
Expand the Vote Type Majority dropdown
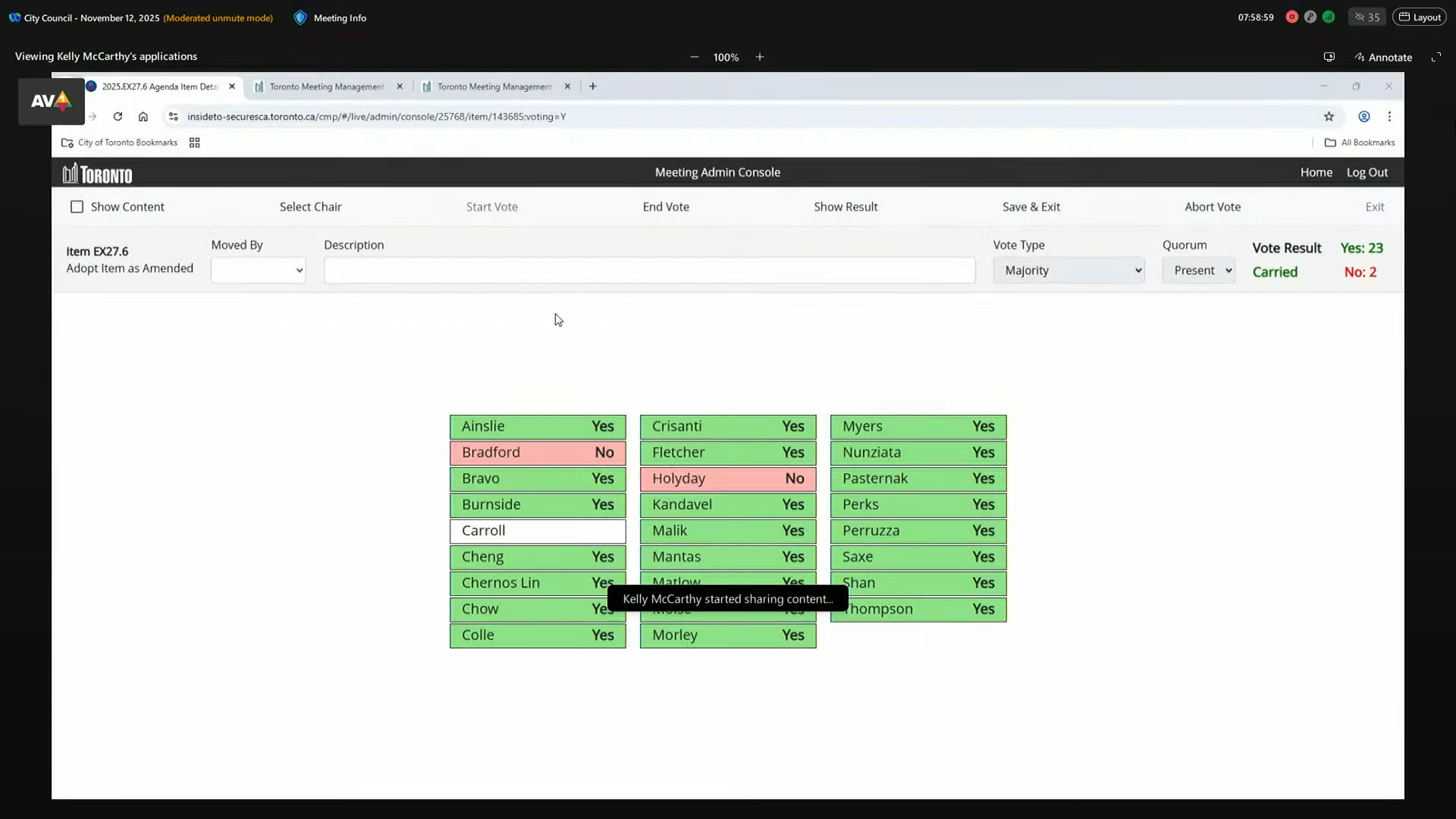(x=1068, y=271)
